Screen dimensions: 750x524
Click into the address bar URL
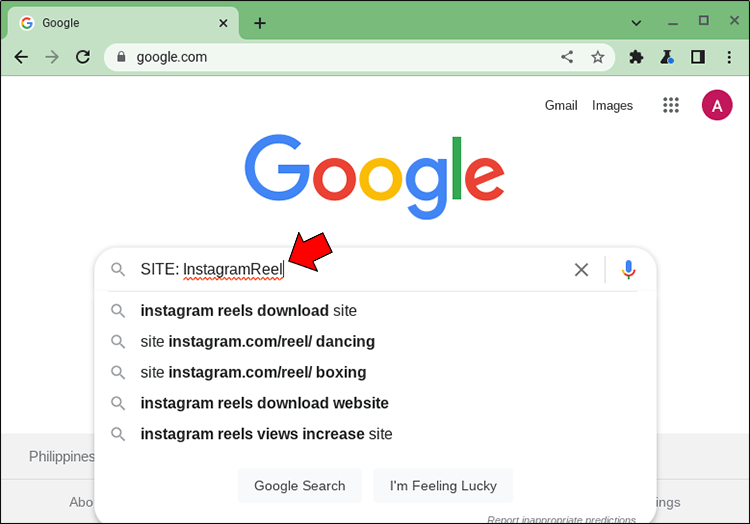300,57
